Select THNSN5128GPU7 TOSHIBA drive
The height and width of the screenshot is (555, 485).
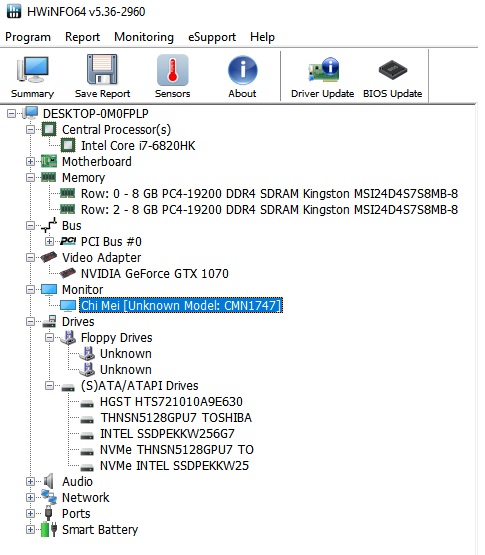point(176,418)
